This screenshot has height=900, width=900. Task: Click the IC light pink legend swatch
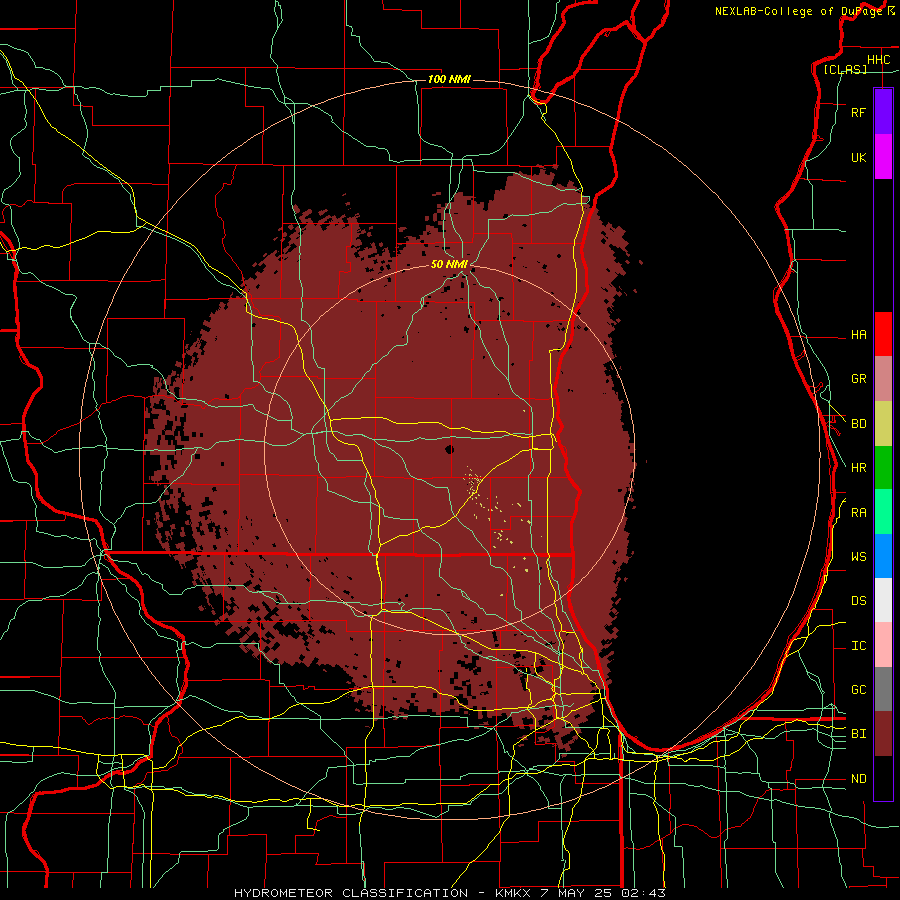(x=883, y=645)
